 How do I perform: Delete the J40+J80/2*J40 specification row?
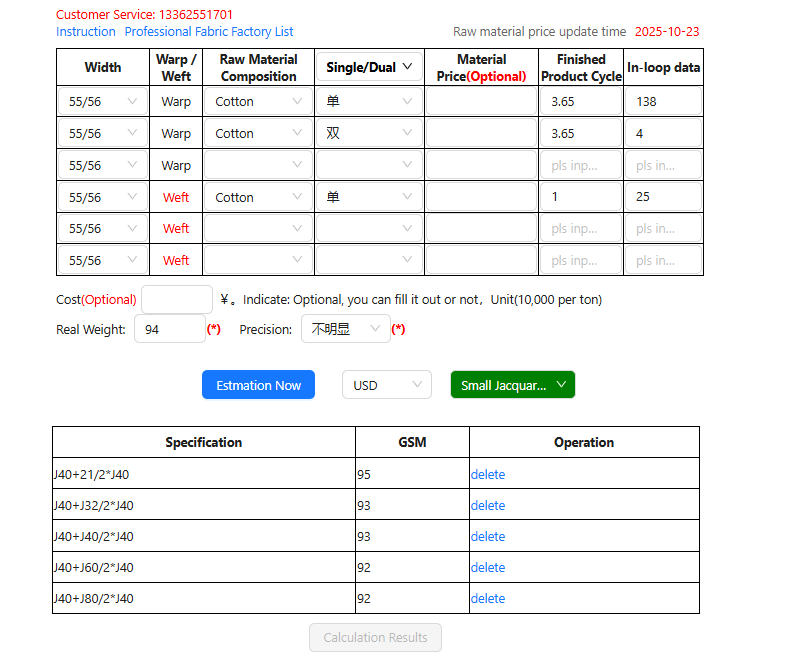click(x=488, y=599)
